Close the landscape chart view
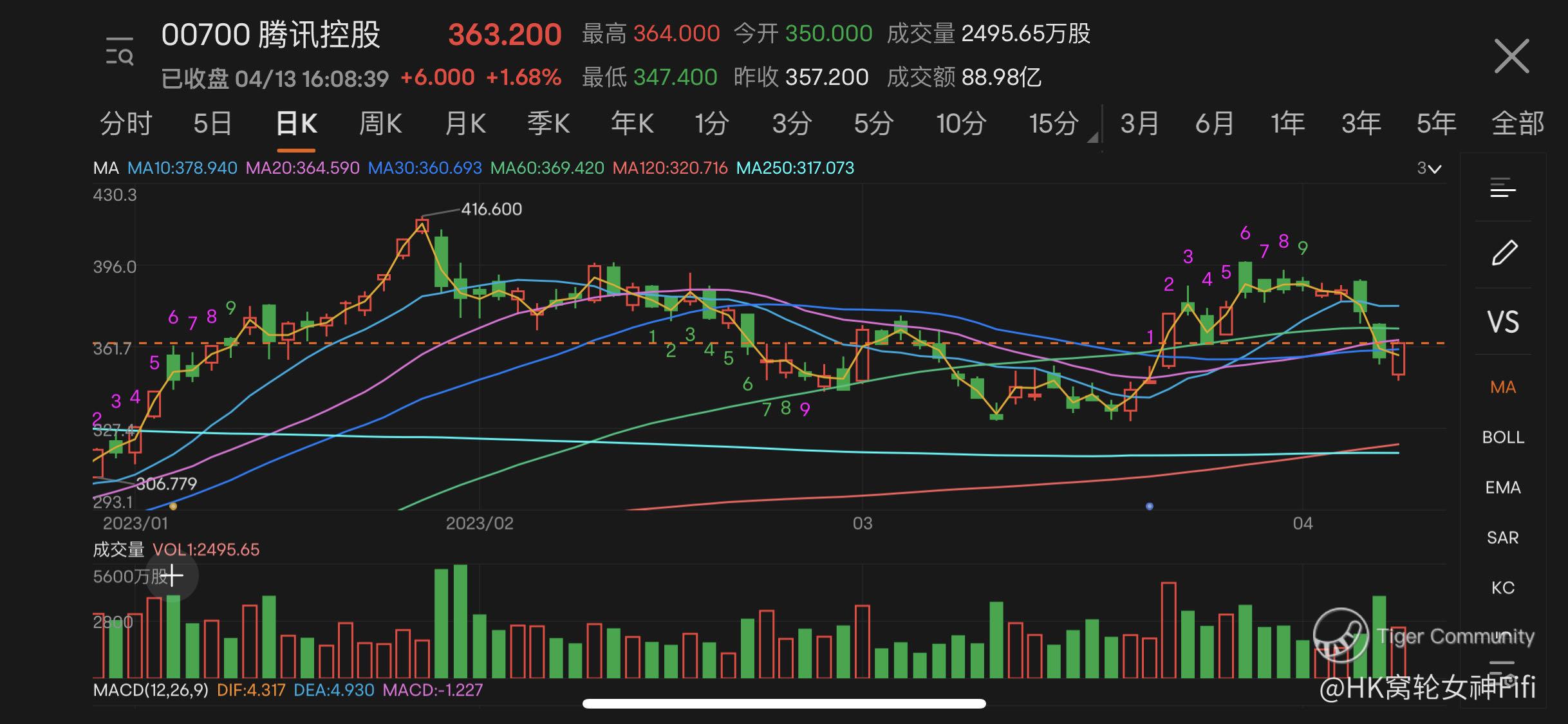Viewport: 1568px width, 724px height. point(1511,57)
